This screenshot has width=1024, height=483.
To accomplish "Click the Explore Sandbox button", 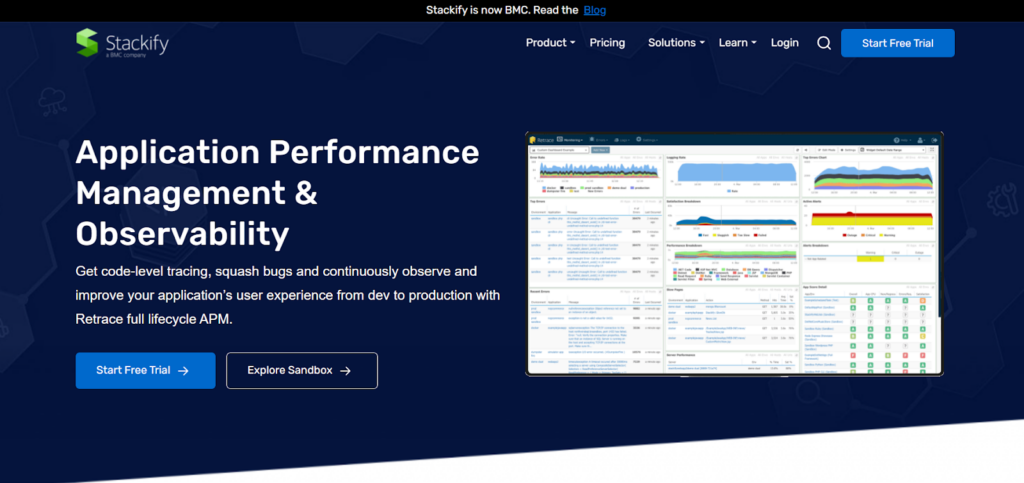I will tap(302, 370).
